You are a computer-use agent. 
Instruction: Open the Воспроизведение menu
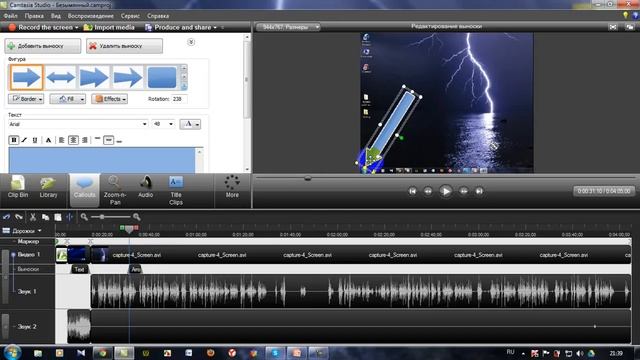click(91, 16)
